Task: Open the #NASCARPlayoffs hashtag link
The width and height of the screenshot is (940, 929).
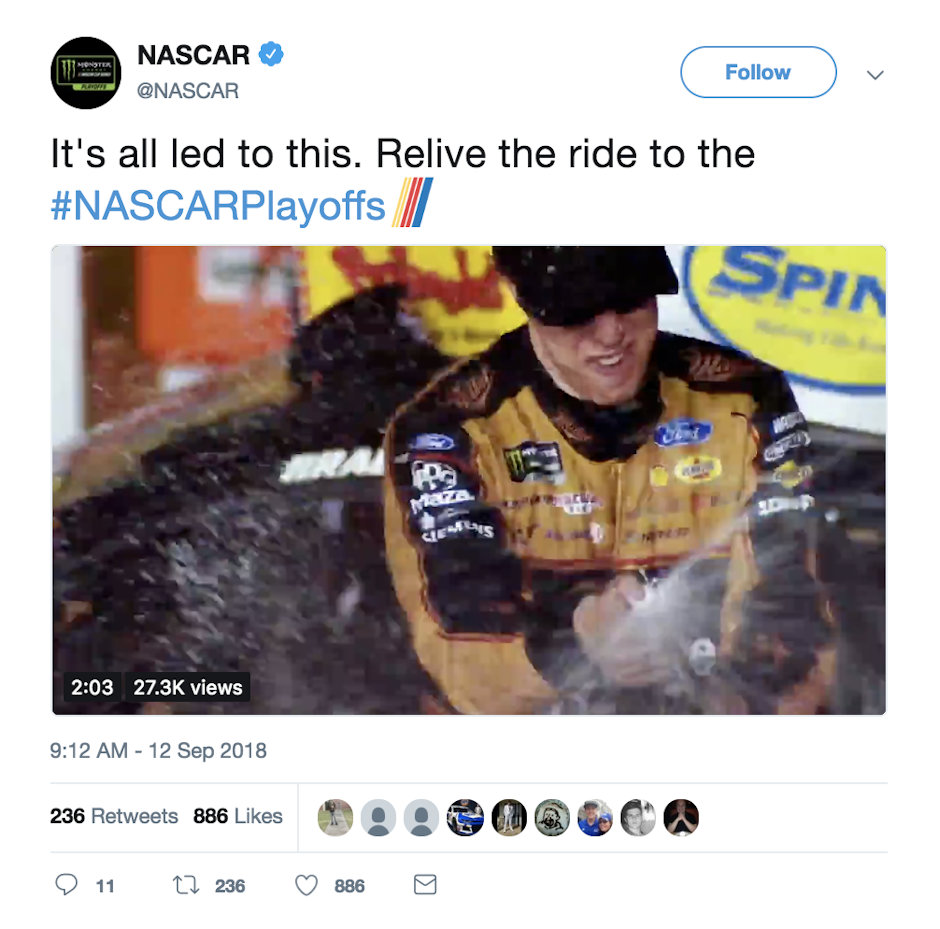Action: (x=218, y=205)
